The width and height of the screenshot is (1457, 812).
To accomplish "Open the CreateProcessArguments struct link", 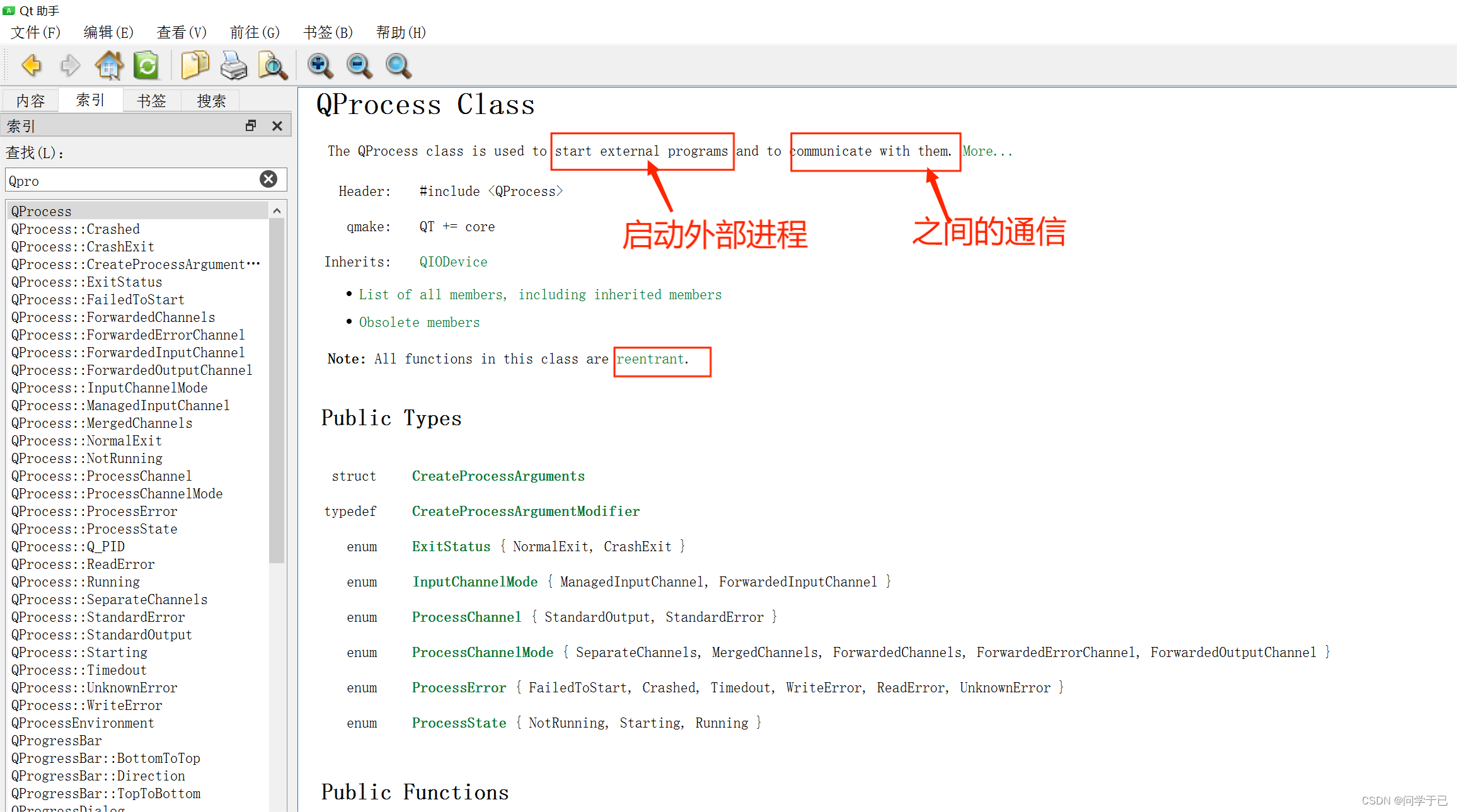I will tap(498, 476).
